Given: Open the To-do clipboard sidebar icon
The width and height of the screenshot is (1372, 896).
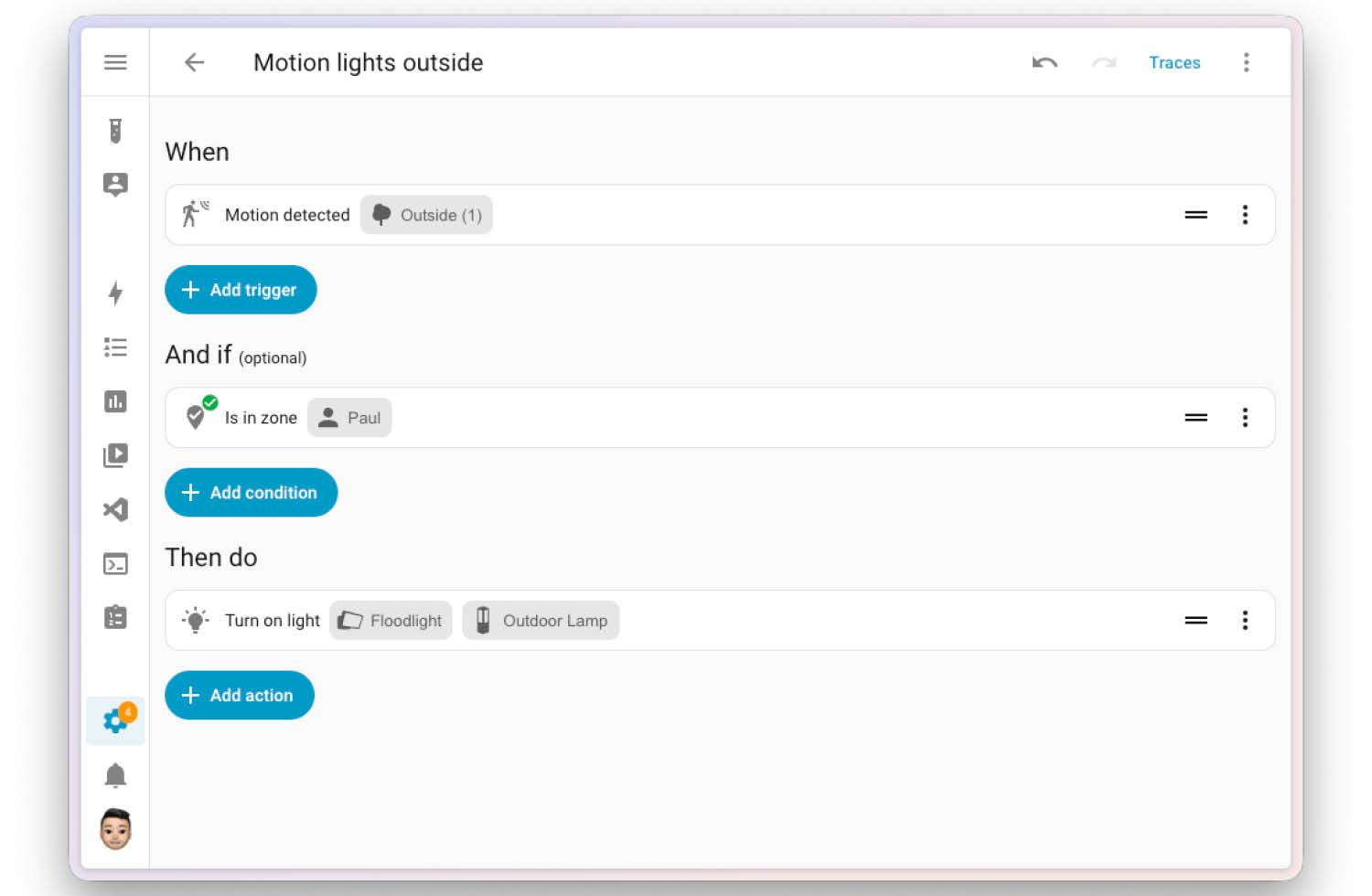Looking at the screenshot, I should pos(115,617).
